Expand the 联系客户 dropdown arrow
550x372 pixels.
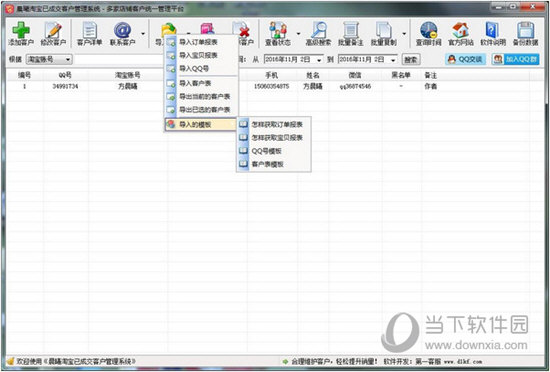click(x=143, y=34)
